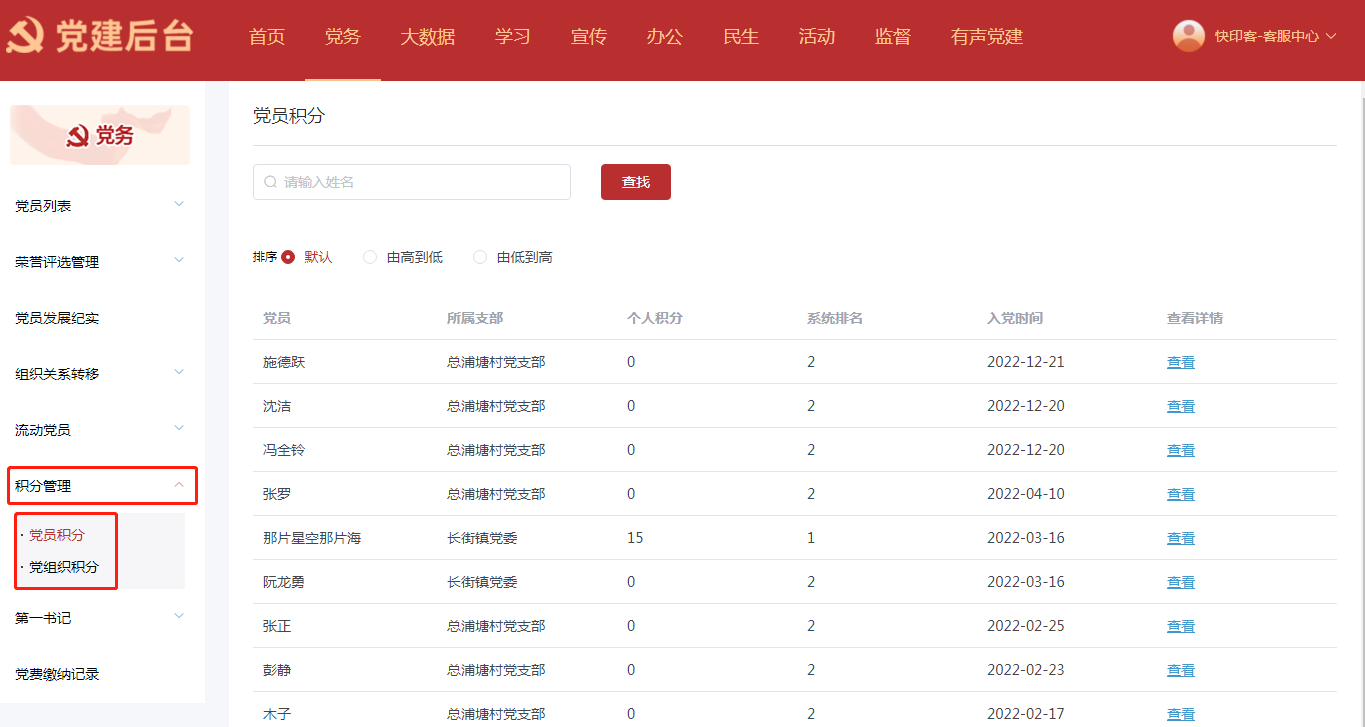Click the 党务 banner image in sidebar
Screen dimensions: 1365x727
point(100,135)
